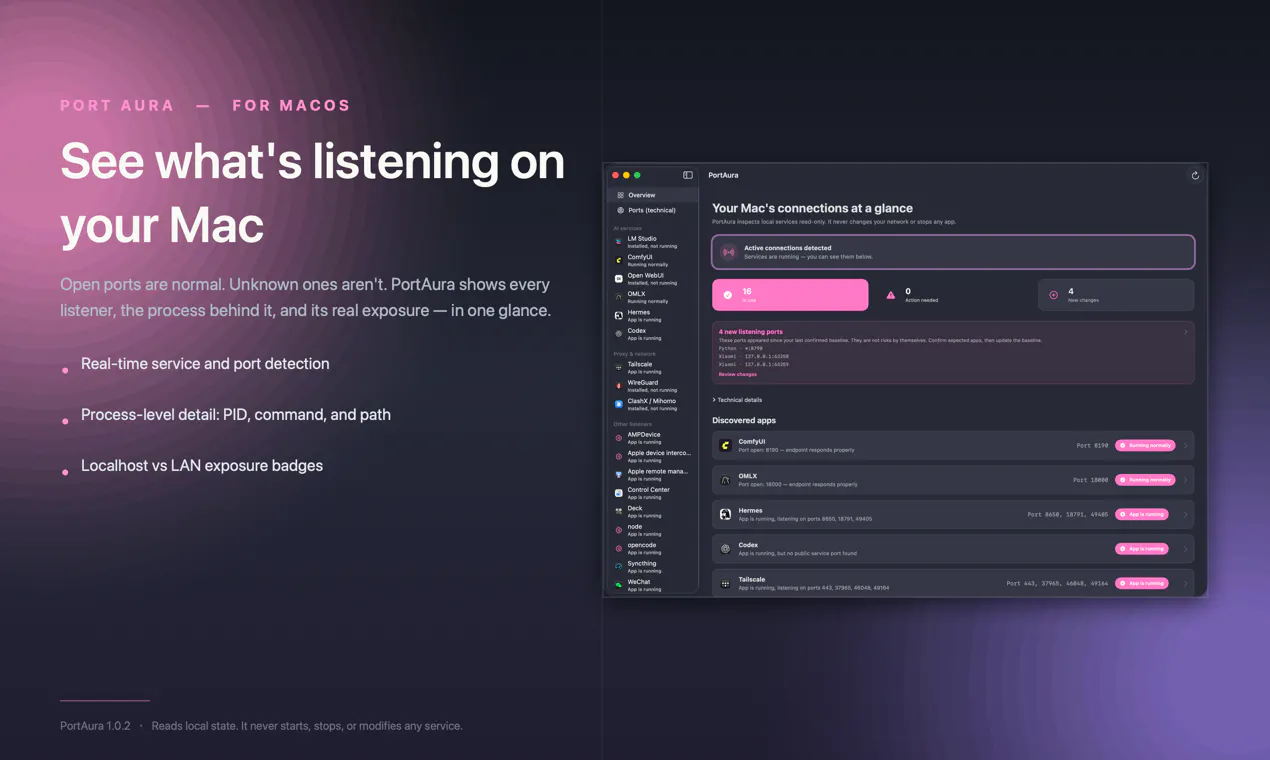1270x760 pixels.
Task: Toggle the sidebar panel icon
Action: pos(688,175)
